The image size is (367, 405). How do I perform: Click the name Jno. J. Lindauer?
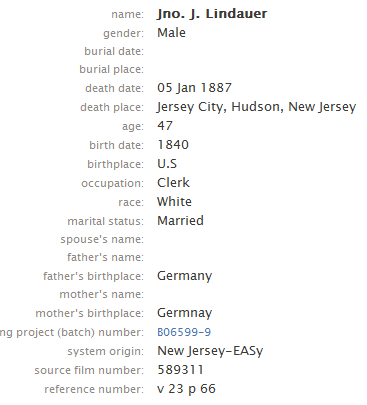click(x=212, y=14)
